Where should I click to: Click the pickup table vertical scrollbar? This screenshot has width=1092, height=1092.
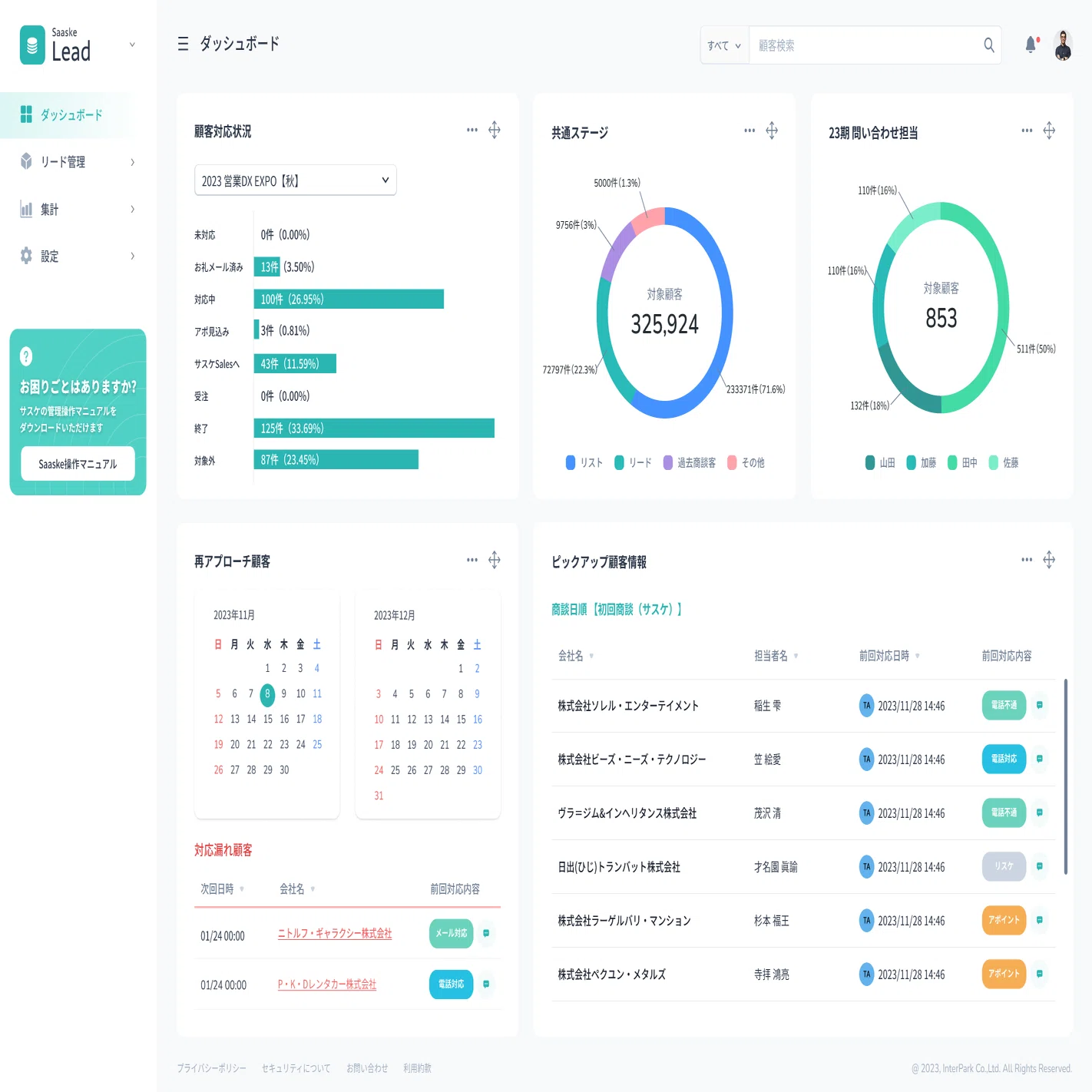tap(1065, 776)
